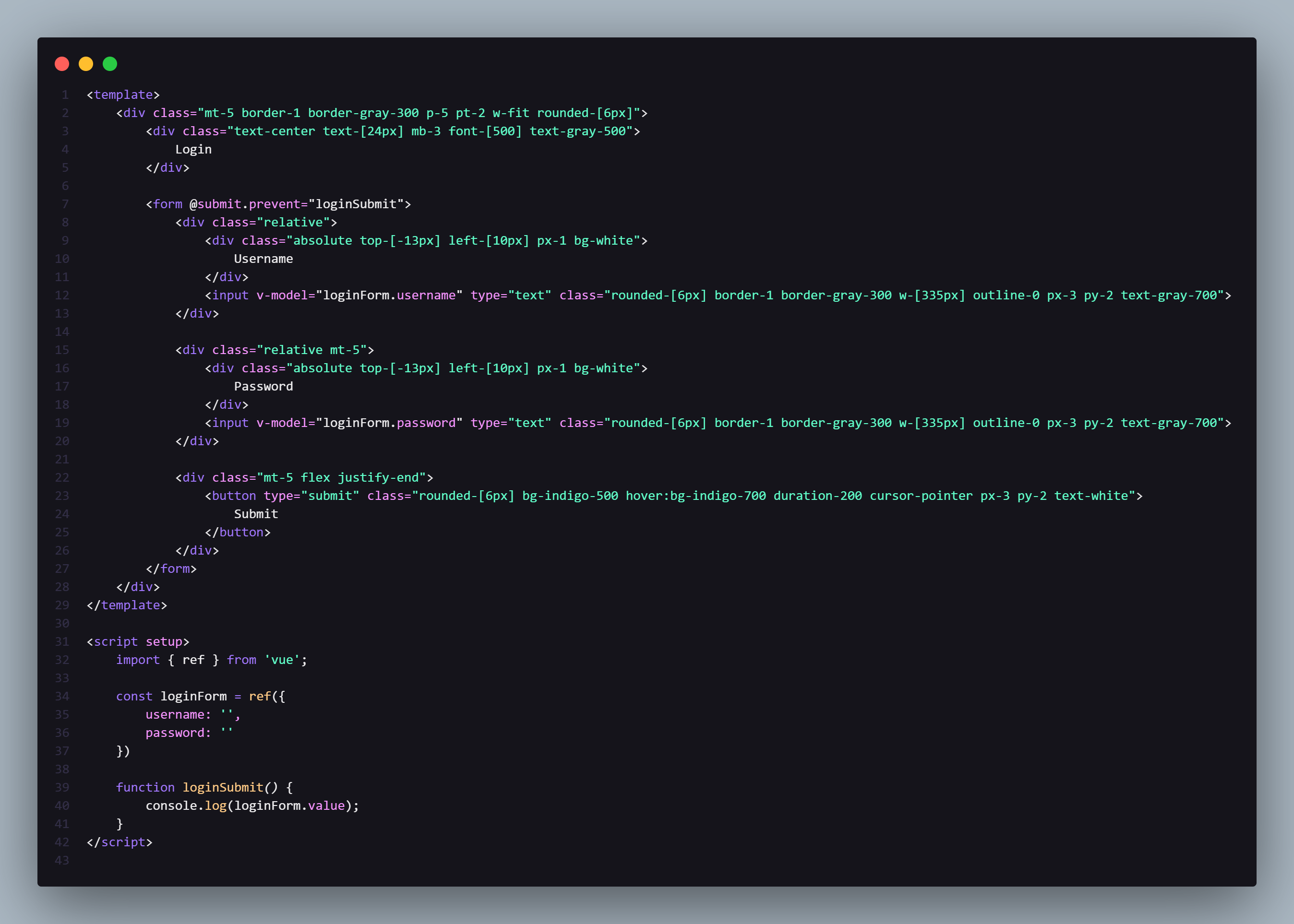The image size is (1294, 924).
Task: Click the loginSubmit handler in form tag
Action: (x=356, y=204)
